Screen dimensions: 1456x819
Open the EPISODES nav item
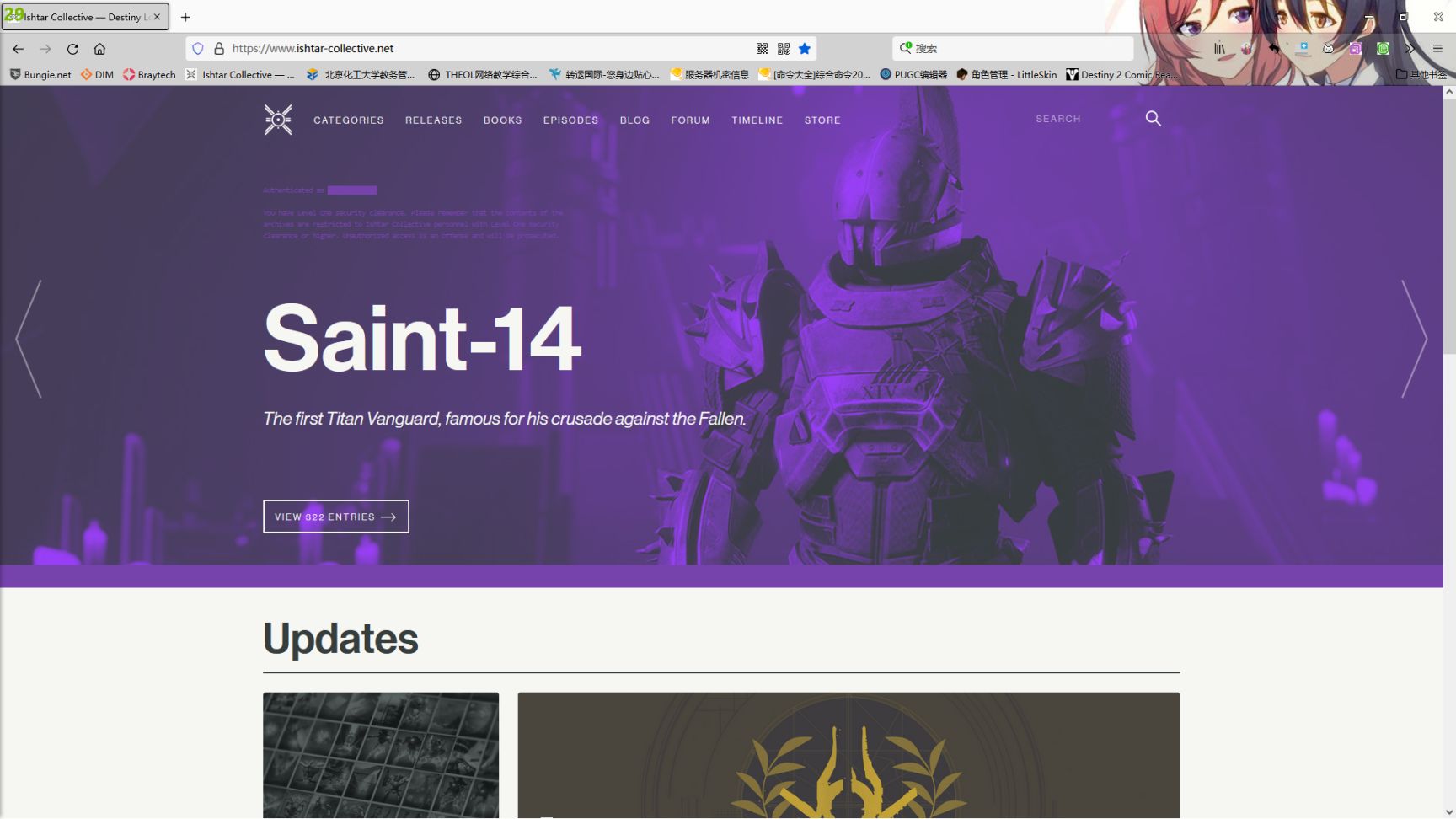(570, 120)
